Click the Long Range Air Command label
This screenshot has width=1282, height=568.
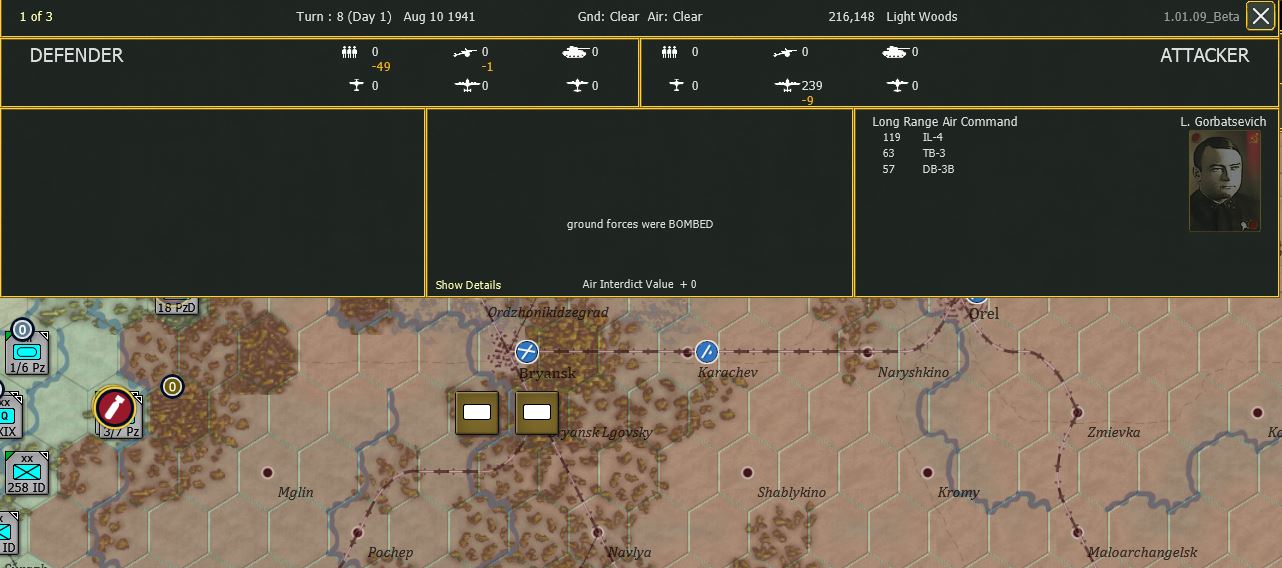coord(945,122)
